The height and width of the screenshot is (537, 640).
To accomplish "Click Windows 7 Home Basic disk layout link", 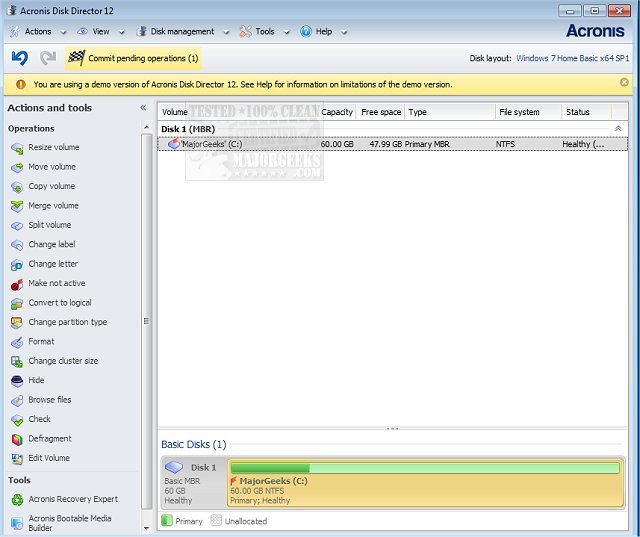I will tap(574, 59).
